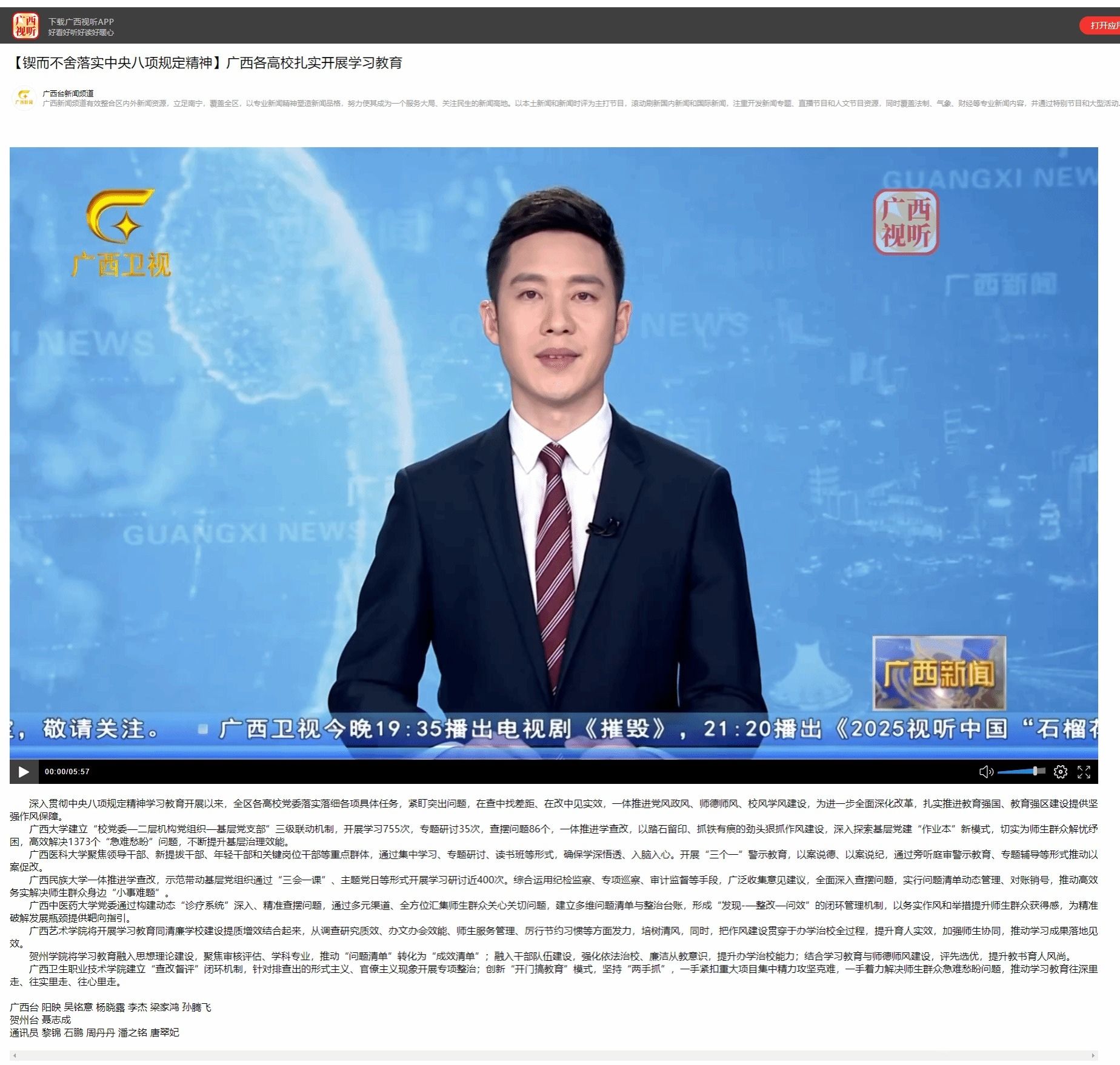Click the 广西卫视 logo in the video
The height and width of the screenshot is (1065, 1120).
(x=121, y=234)
